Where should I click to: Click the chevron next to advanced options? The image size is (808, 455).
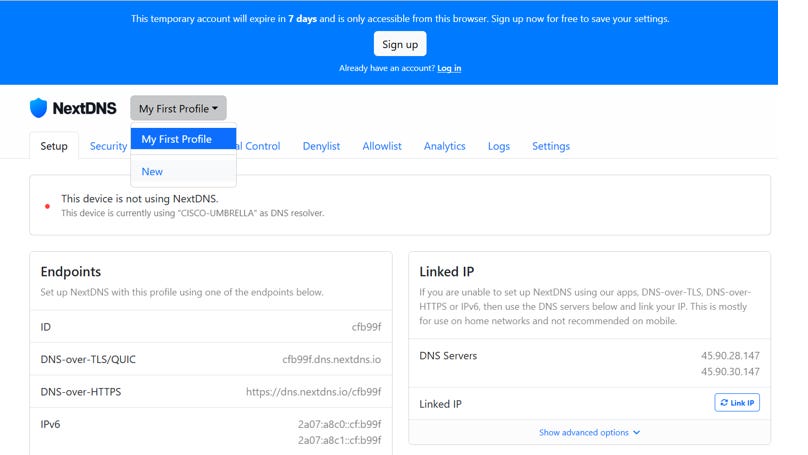(636, 432)
